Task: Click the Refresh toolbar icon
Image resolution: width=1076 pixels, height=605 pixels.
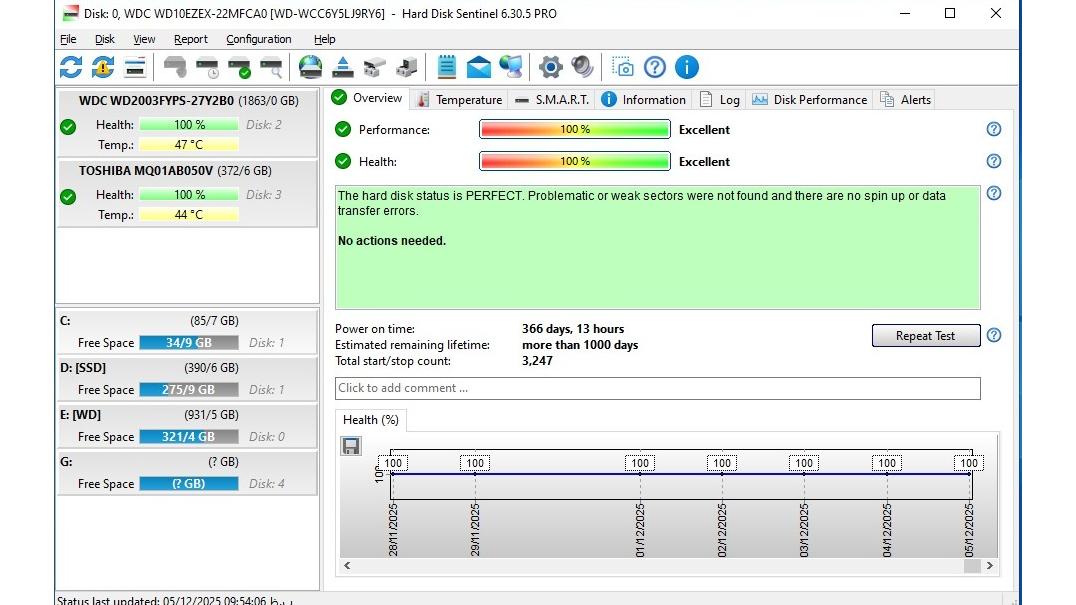Action: 71,67
